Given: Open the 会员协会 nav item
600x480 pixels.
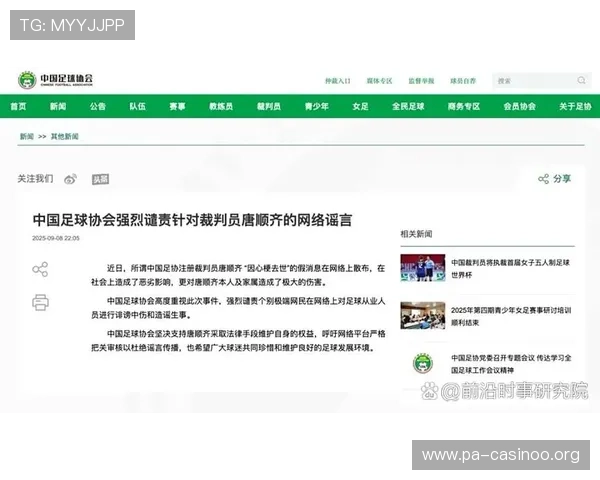Looking at the screenshot, I should pos(520,106).
